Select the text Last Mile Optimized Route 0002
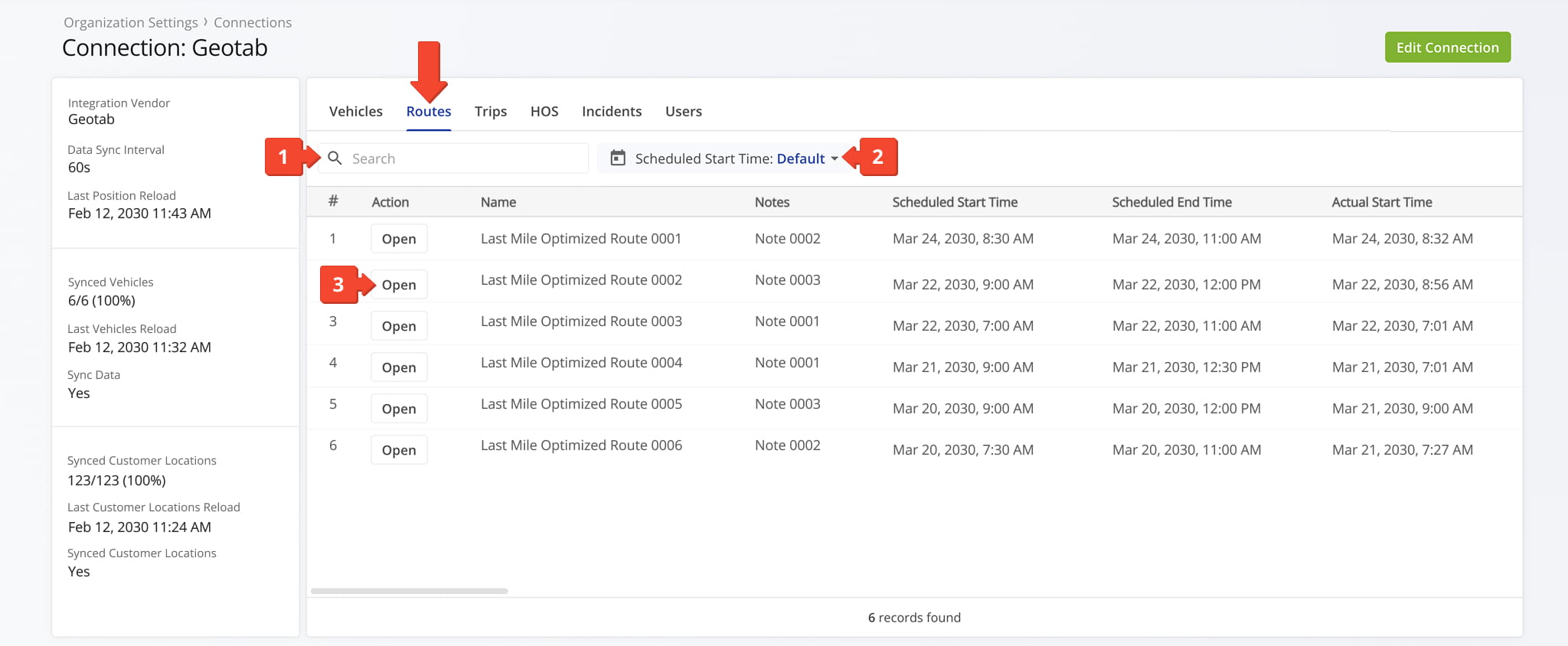1568x646 pixels. (x=581, y=280)
